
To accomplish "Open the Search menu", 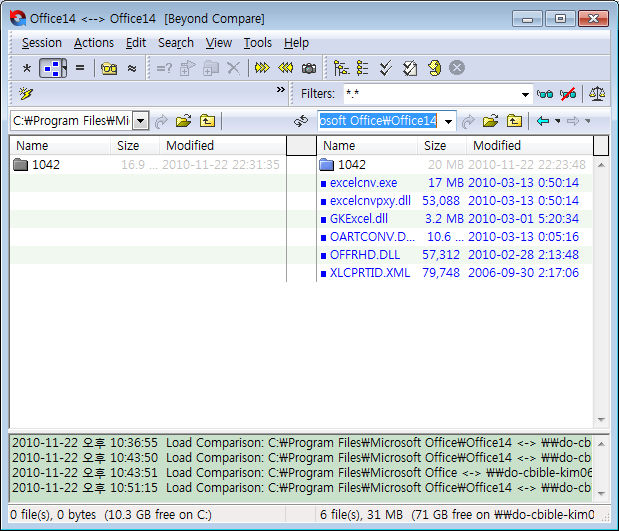I will (176, 43).
